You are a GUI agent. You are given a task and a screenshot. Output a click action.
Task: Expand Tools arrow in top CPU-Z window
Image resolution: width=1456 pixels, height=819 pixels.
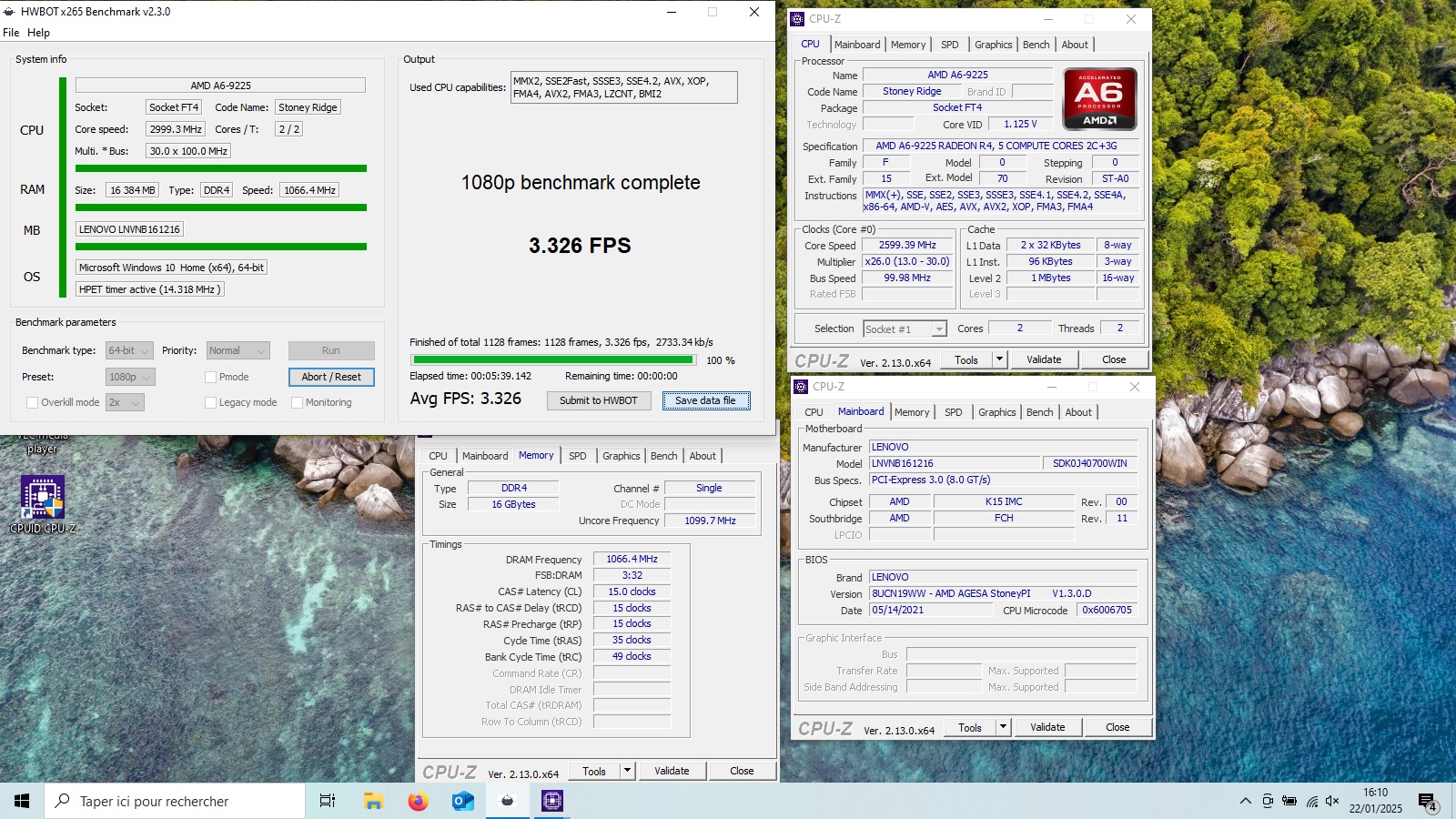pos(999,359)
